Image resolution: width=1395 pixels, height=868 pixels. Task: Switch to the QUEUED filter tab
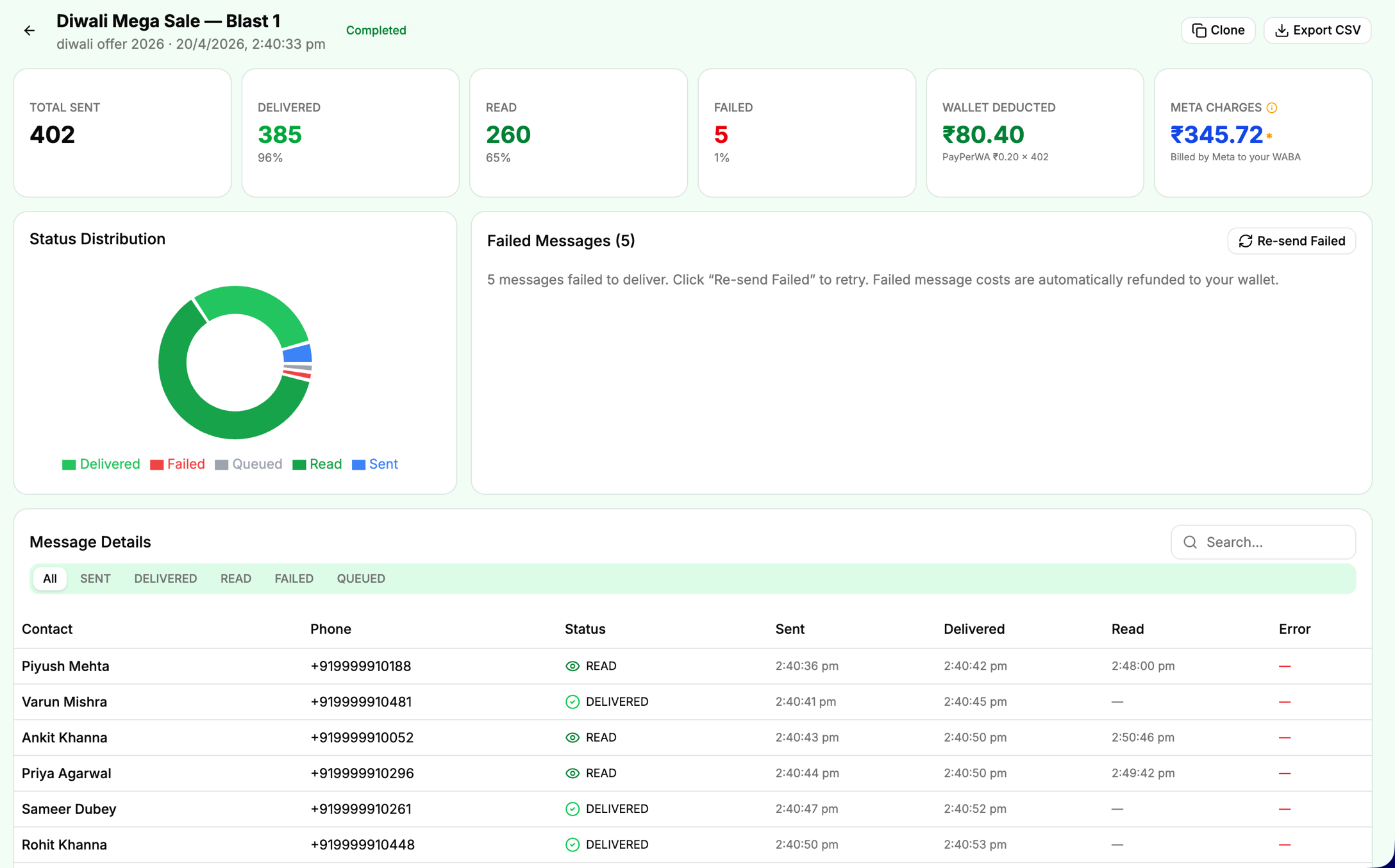click(361, 578)
